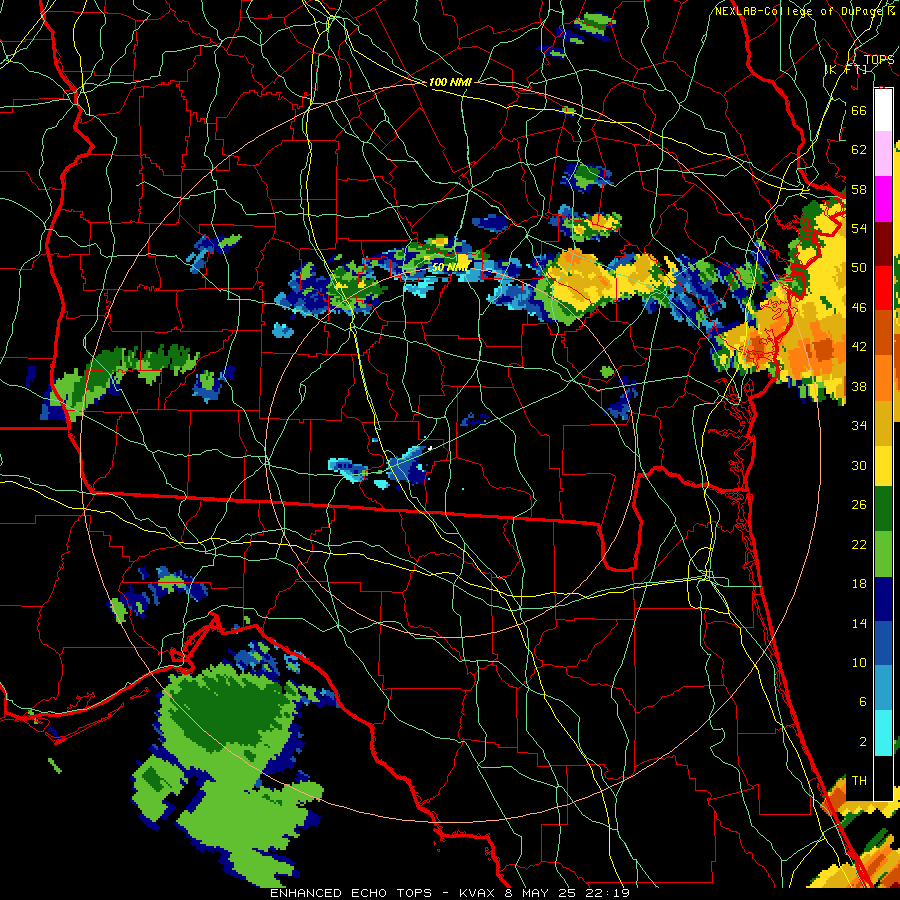Image resolution: width=900 pixels, height=900 pixels.
Task: Click the "8 MAY 25" date text
Action: pyautogui.click(x=542, y=893)
